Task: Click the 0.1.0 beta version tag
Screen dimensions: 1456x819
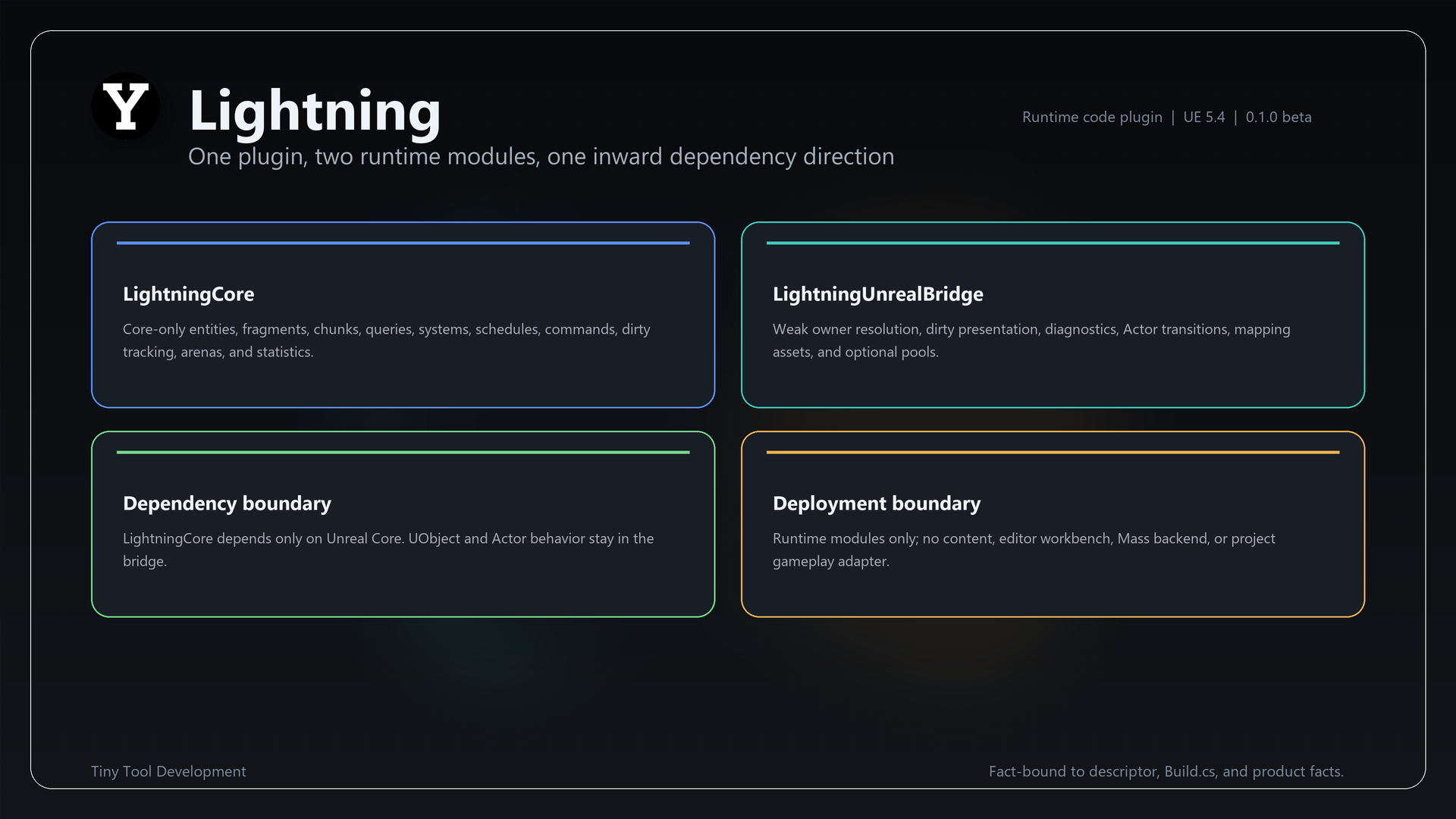Action: 1278,117
